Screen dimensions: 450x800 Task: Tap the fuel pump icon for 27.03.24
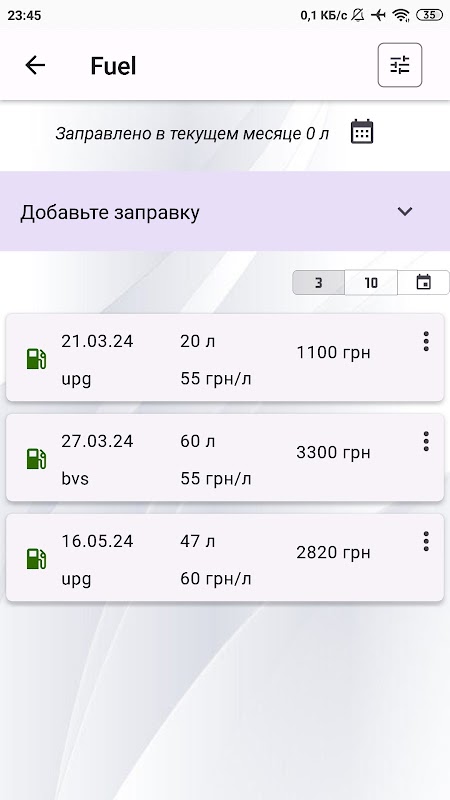pyautogui.click(x=36, y=459)
